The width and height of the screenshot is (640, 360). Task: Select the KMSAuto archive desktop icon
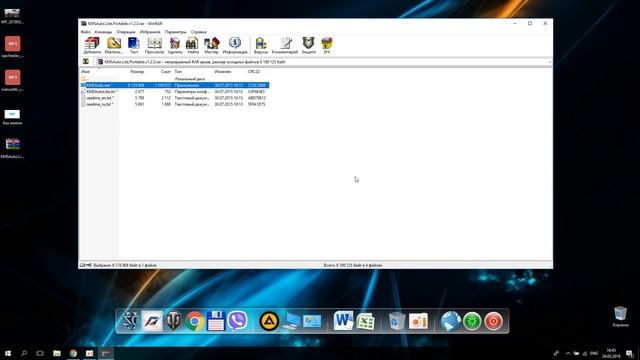pyautogui.click(x=12, y=148)
